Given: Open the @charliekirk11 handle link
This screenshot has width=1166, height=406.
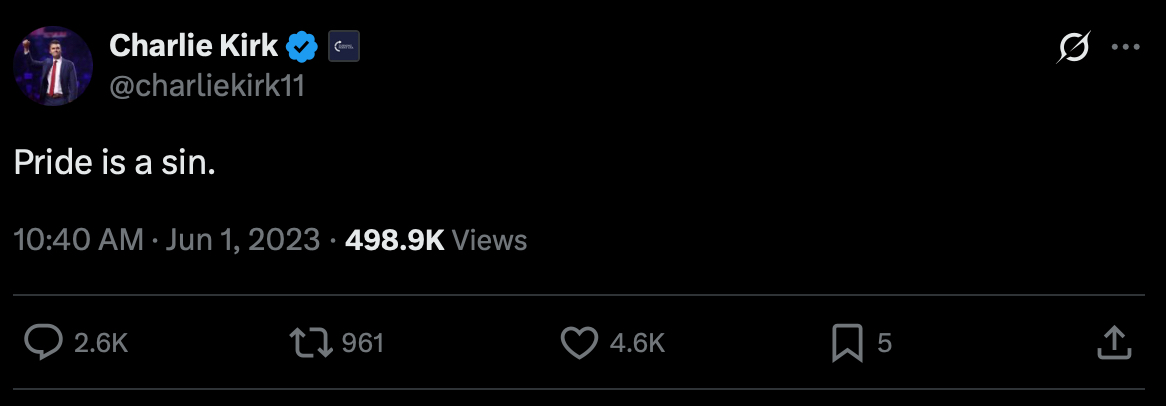Looking at the screenshot, I should (x=206, y=87).
